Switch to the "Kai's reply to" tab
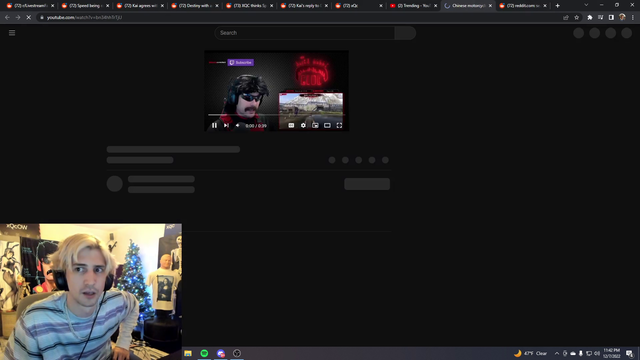Image resolution: width=640 pixels, height=360 pixels. [x=304, y=6]
